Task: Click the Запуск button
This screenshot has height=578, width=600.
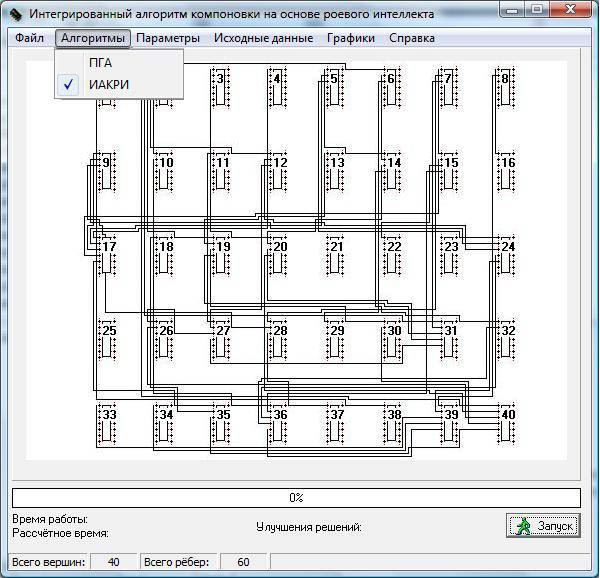Action: click(543, 526)
